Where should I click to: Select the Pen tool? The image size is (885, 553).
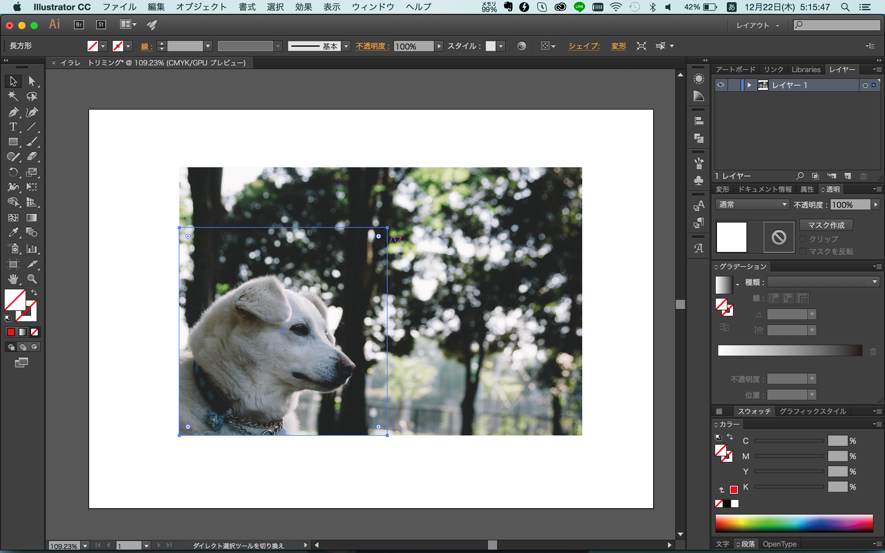(x=13, y=112)
